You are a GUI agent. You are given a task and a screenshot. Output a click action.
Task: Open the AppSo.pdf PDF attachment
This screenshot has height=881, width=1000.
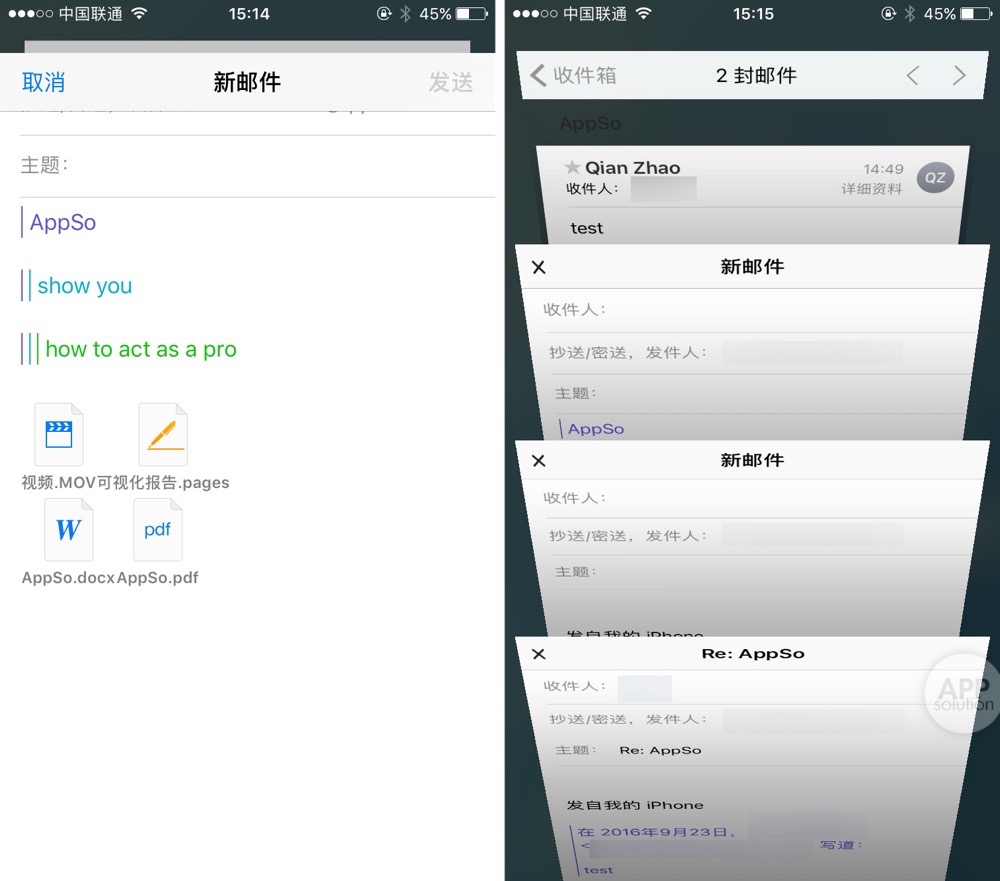pos(157,529)
